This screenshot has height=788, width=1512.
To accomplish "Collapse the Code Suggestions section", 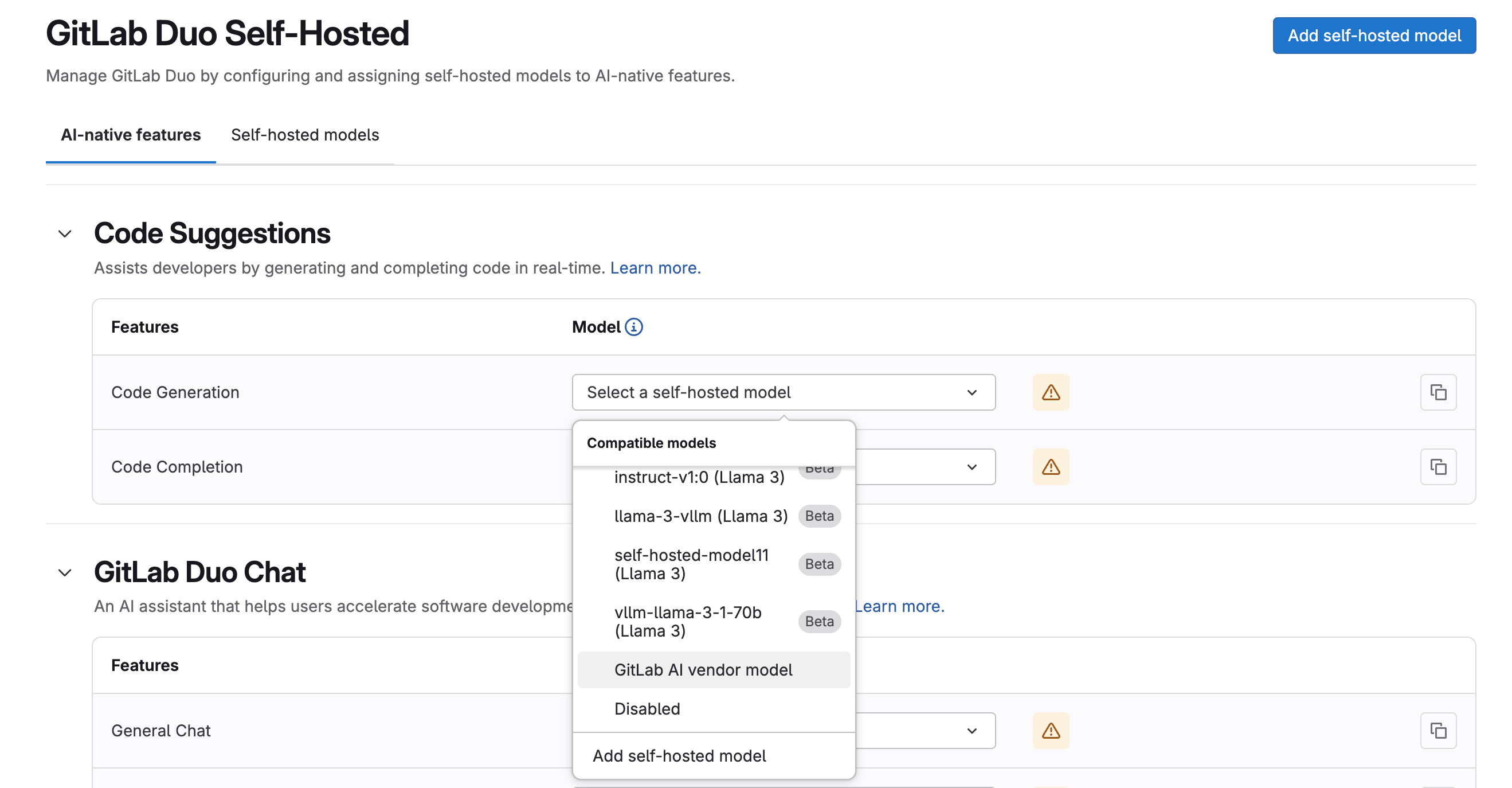I will coord(65,233).
